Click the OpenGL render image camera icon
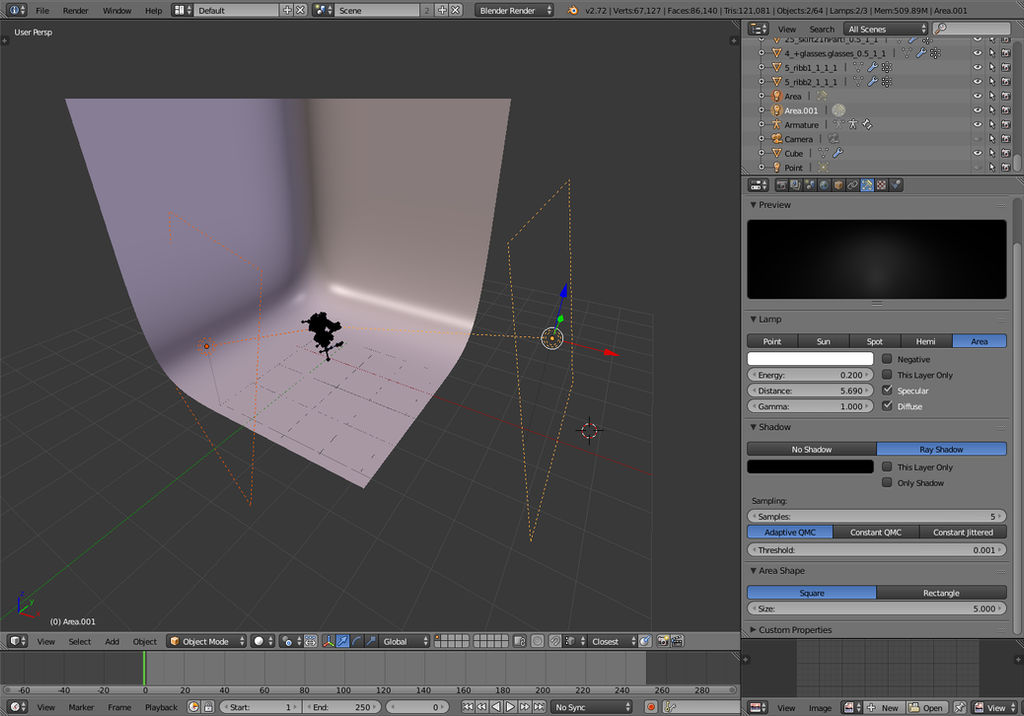This screenshot has height=716, width=1024. [x=663, y=642]
